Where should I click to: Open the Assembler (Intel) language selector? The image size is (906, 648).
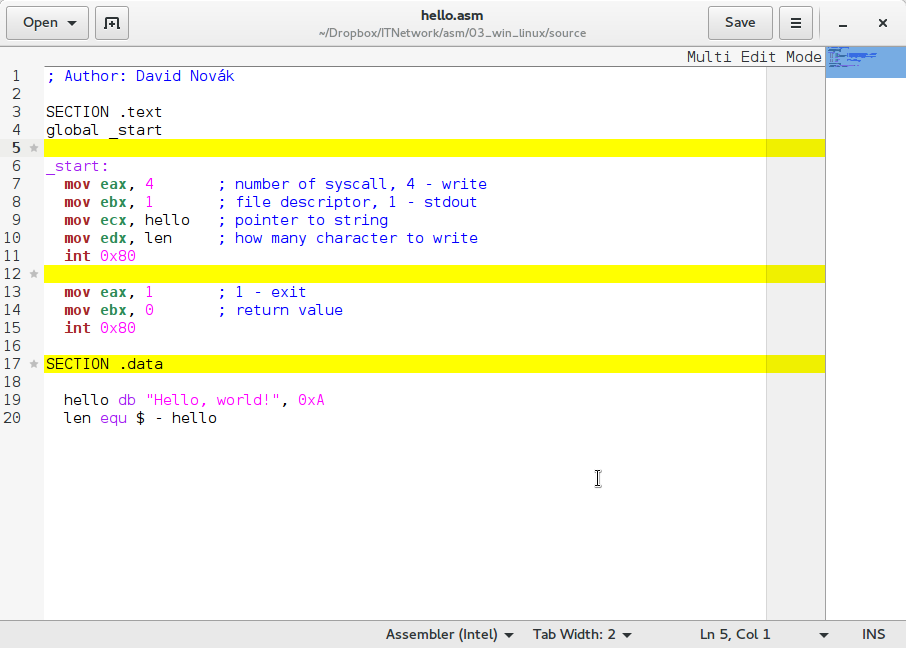450,634
